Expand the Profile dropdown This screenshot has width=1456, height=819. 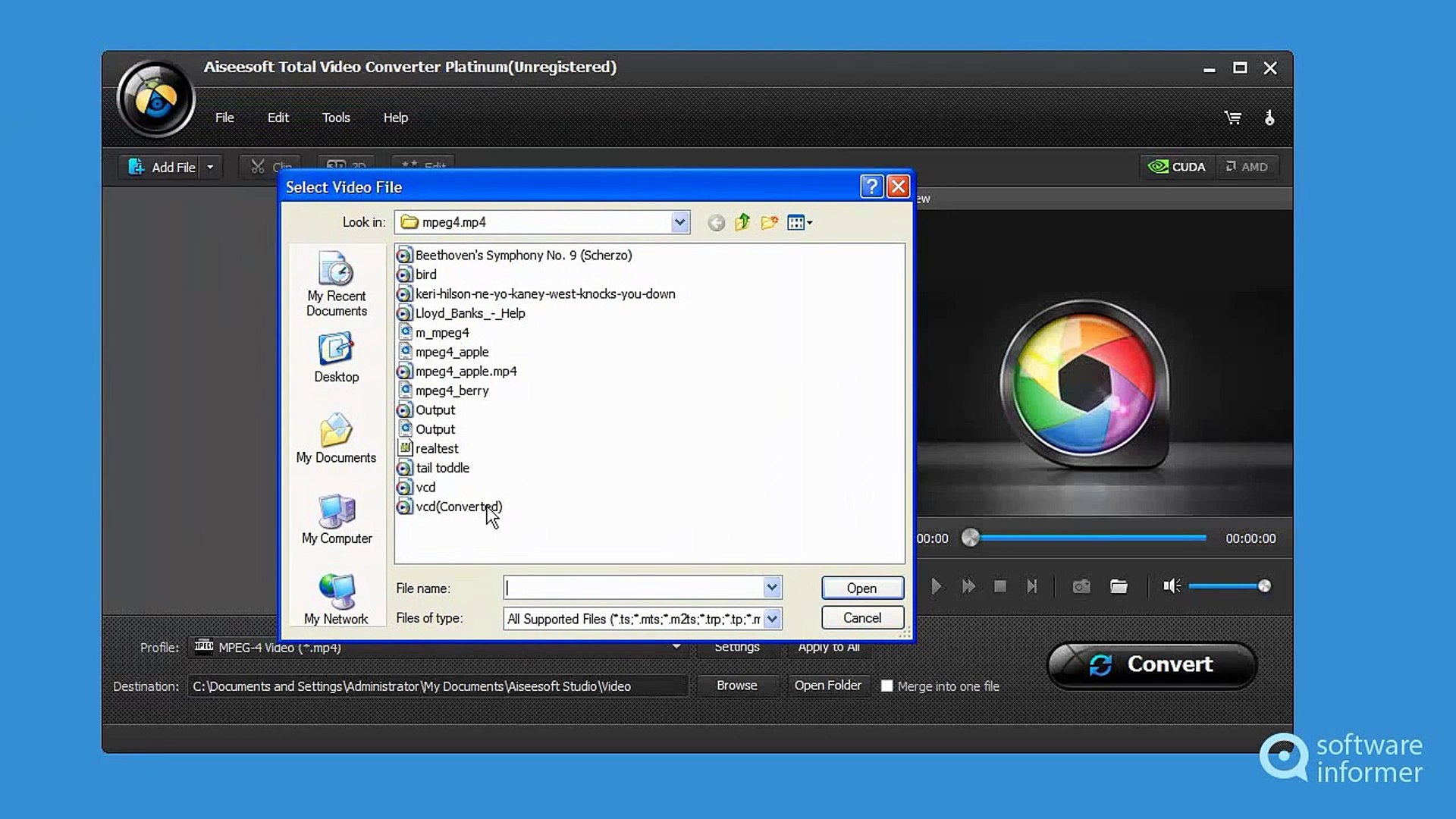tap(676, 647)
